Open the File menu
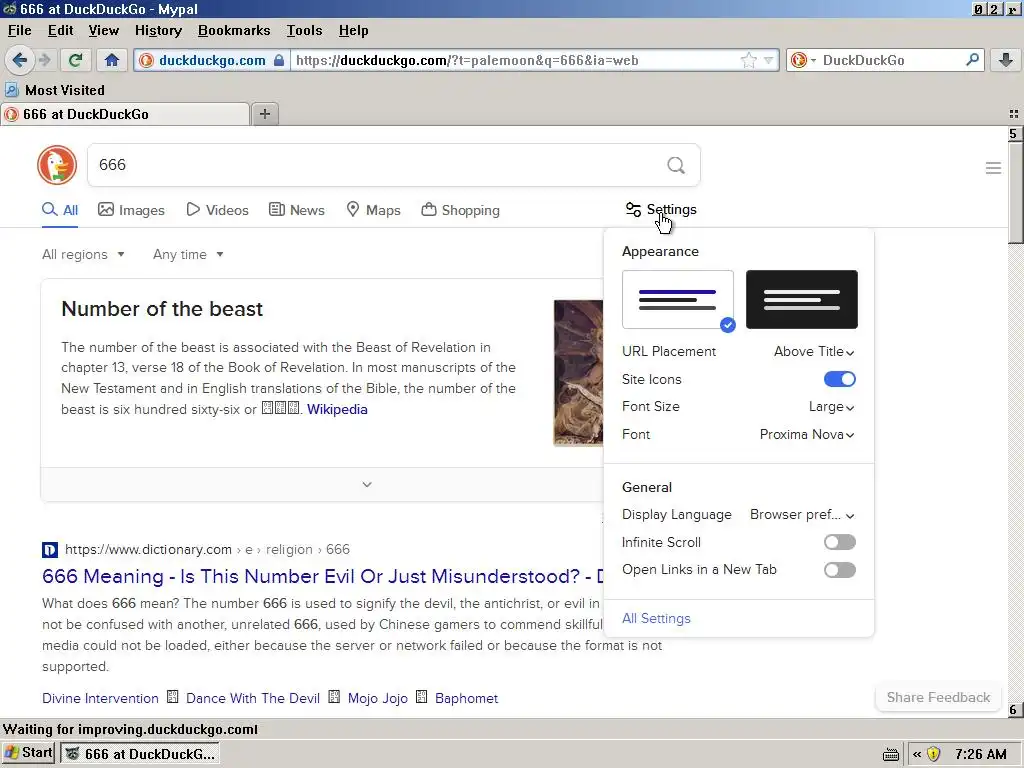Image resolution: width=1024 pixels, height=768 pixels. tap(20, 30)
